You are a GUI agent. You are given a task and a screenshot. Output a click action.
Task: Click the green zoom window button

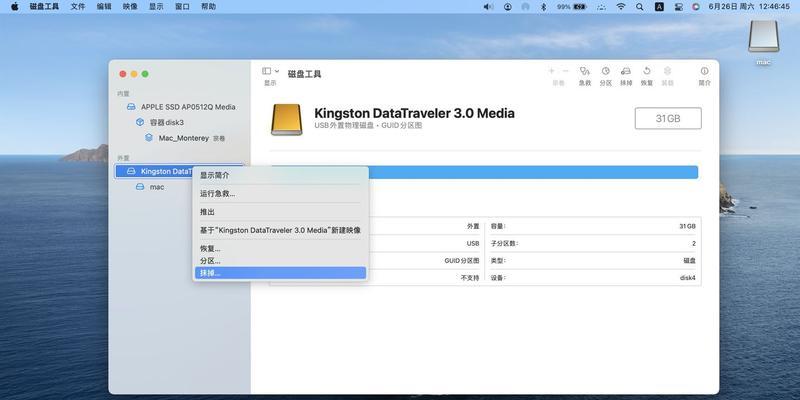point(145,74)
